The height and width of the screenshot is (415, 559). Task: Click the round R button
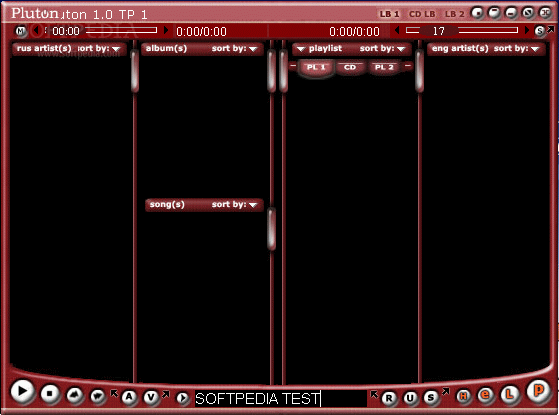point(389,398)
